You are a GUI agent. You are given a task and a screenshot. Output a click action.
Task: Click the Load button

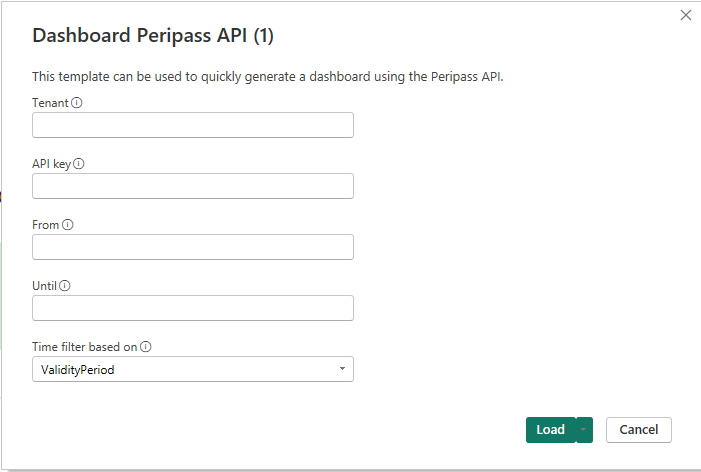point(551,430)
